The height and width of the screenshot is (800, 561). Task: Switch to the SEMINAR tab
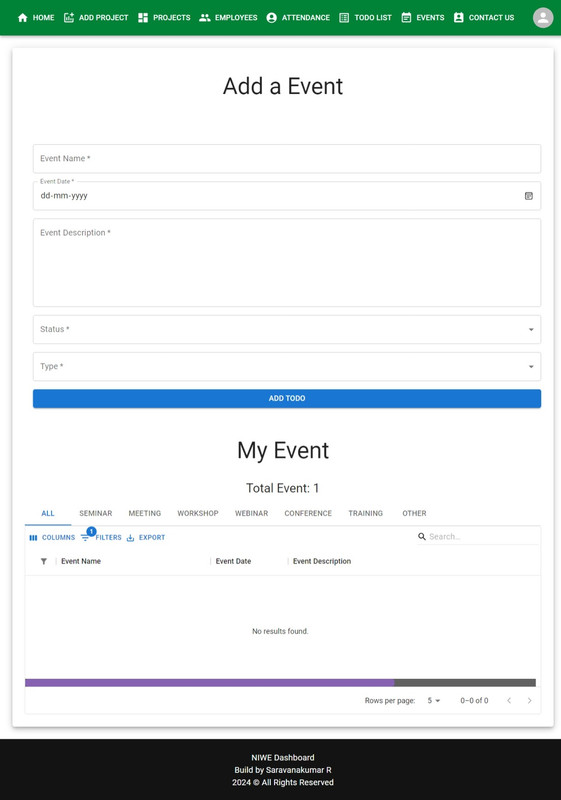[x=95, y=513]
